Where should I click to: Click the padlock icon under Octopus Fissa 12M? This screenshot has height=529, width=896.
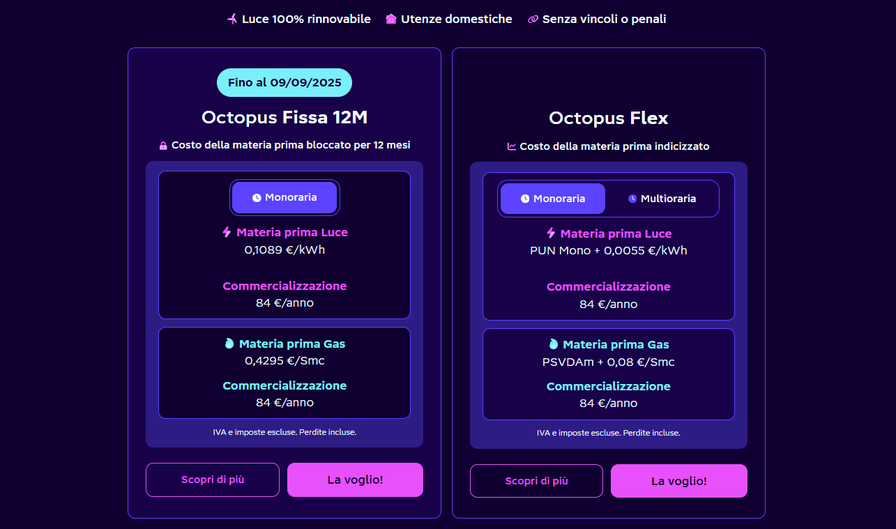click(163, 146)
